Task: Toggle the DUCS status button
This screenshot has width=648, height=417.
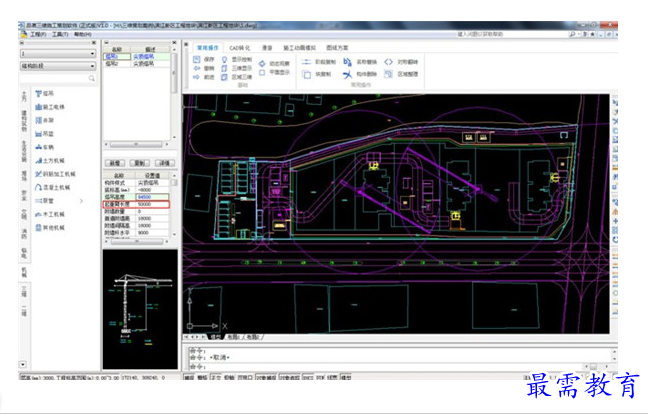Action: click(308, 377)
